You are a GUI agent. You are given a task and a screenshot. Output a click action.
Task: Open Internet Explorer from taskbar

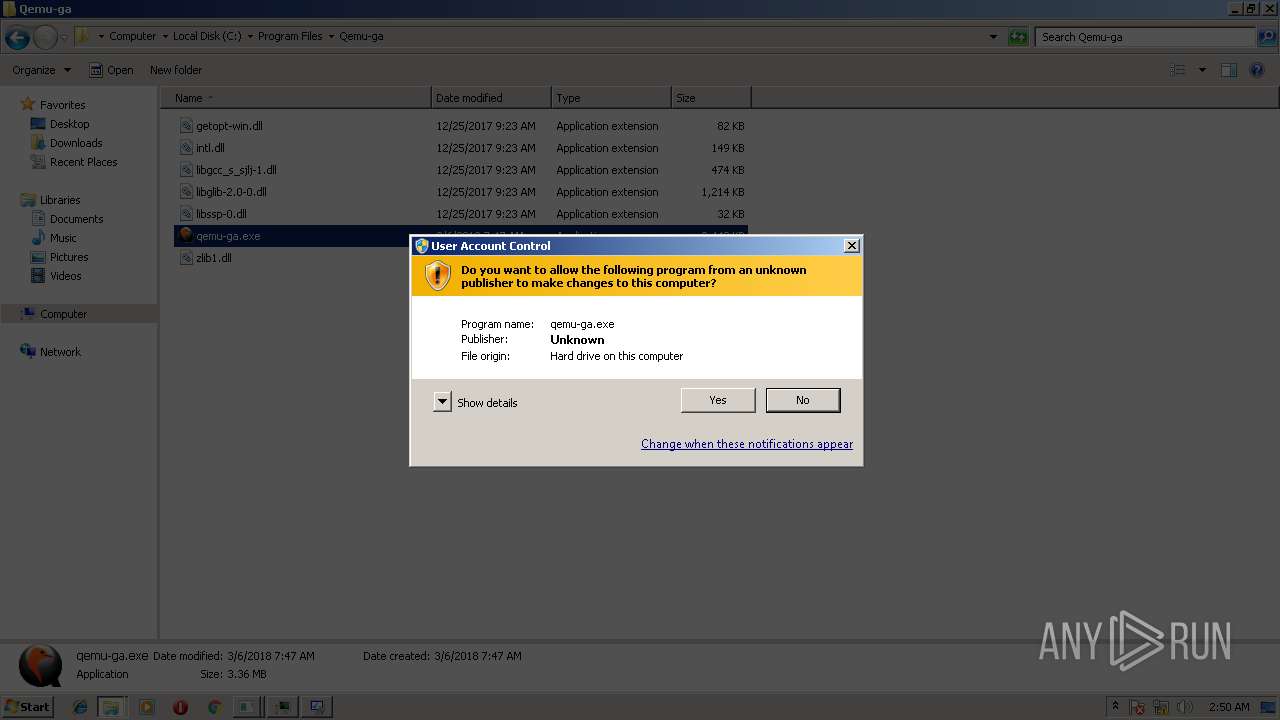80,707
